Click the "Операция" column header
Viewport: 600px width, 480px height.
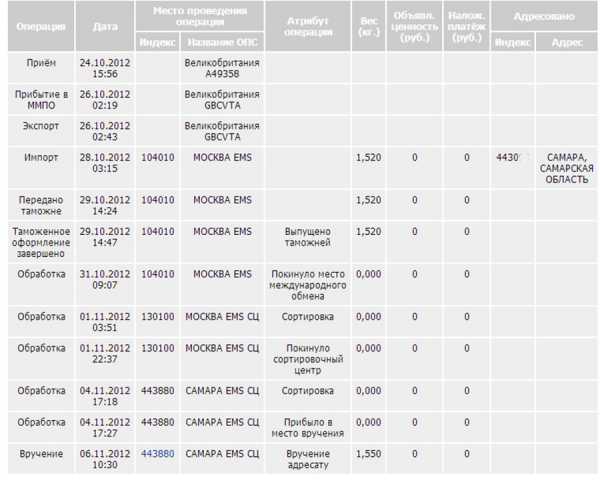pyautogui.click(x=41, y=27)
